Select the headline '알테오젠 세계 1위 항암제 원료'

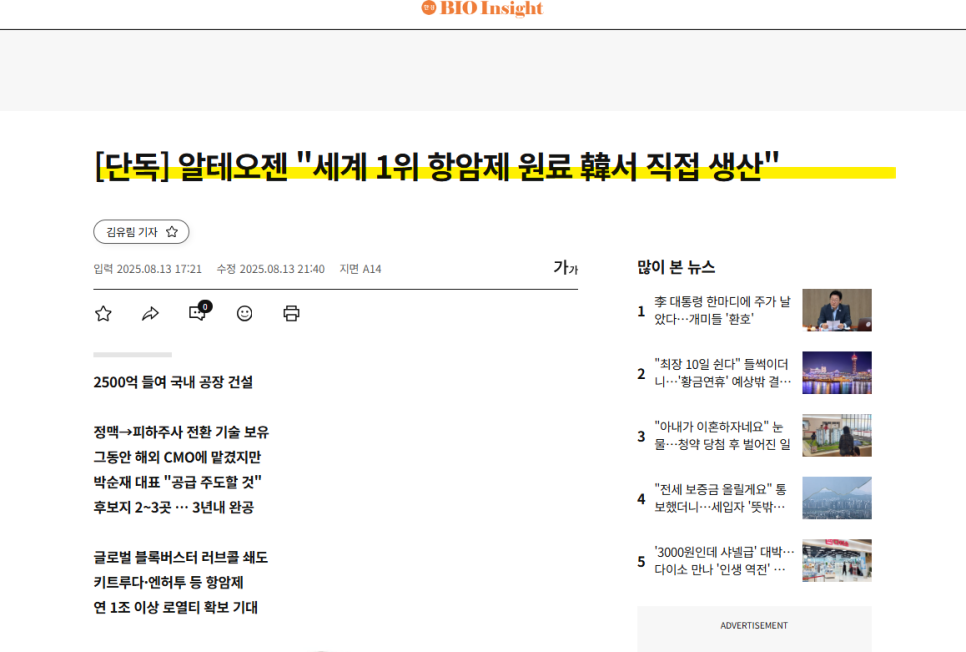(x=437, y=166)
